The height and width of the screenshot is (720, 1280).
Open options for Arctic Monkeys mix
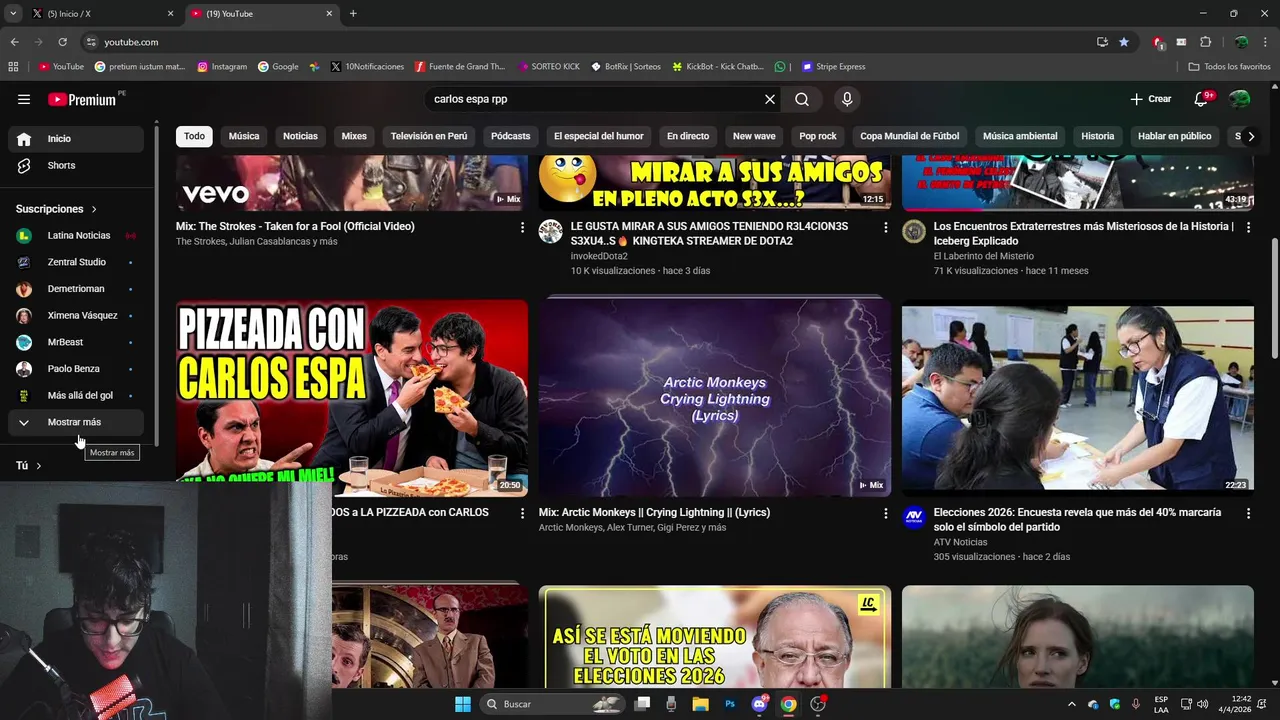coord(885,514)
